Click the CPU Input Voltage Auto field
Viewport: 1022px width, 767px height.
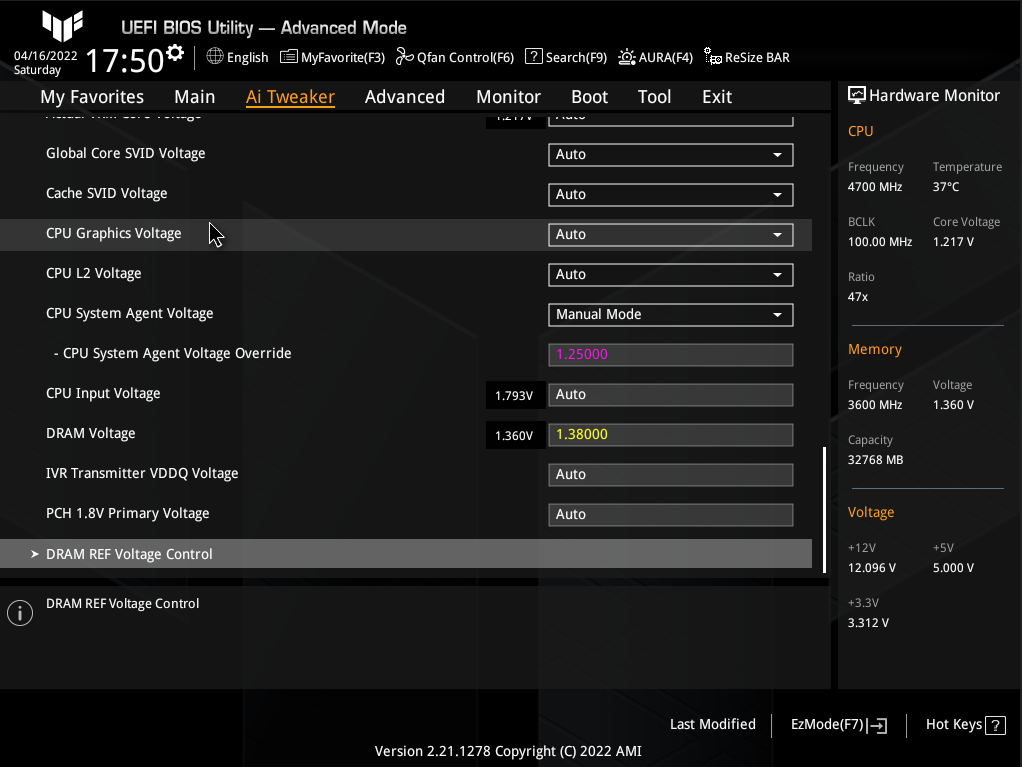pos(671,394)
